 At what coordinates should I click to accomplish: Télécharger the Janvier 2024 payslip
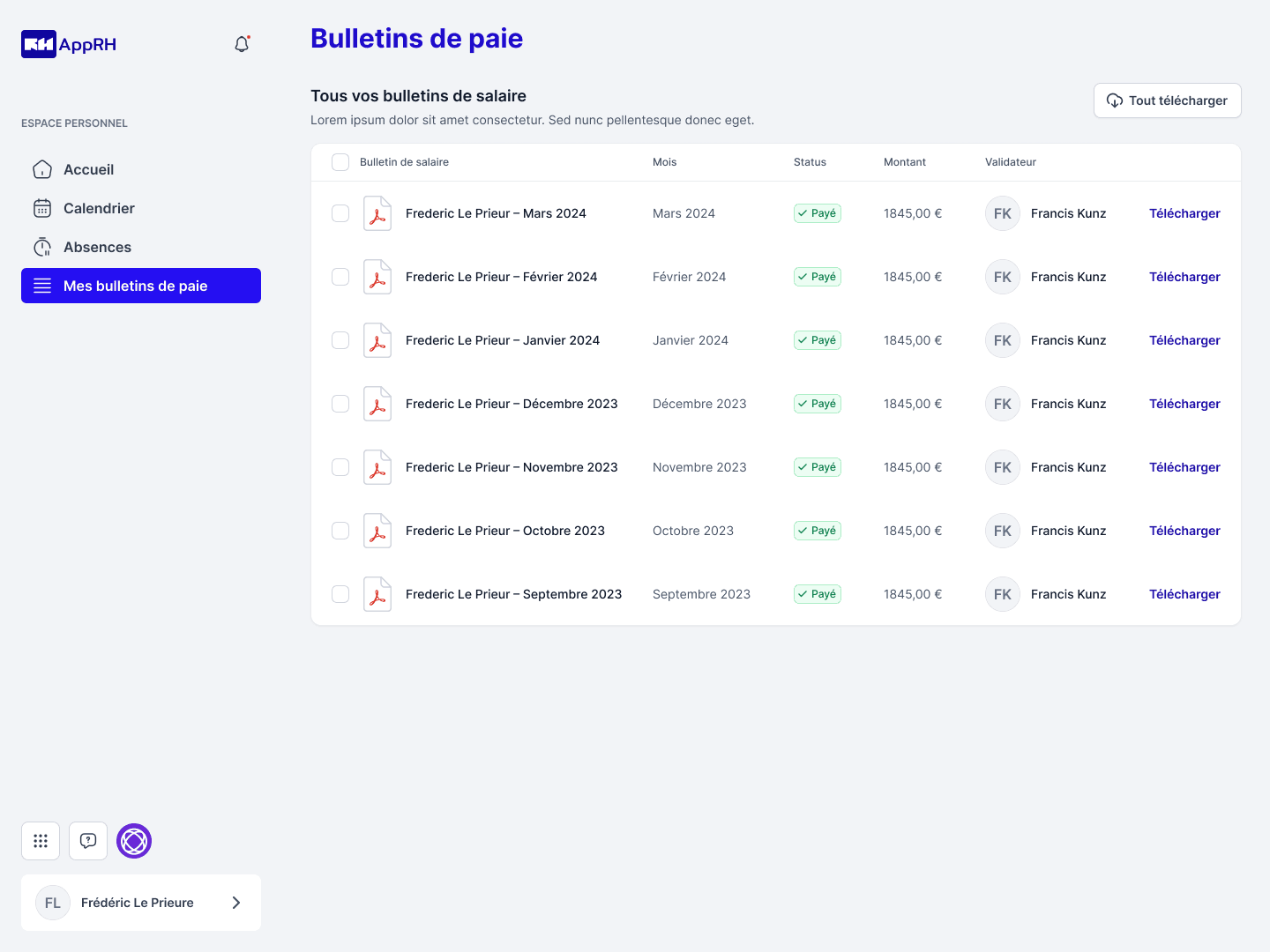pos(1184,340)
